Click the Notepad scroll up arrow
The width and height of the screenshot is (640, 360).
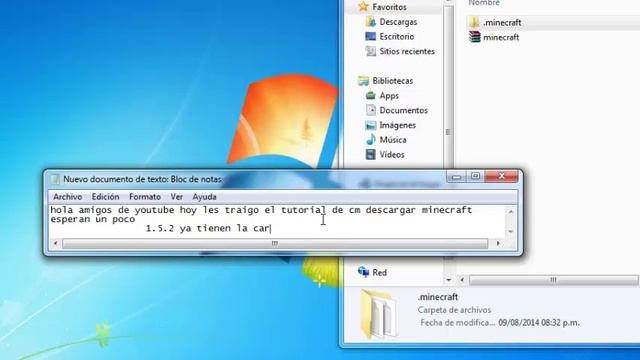511,211
